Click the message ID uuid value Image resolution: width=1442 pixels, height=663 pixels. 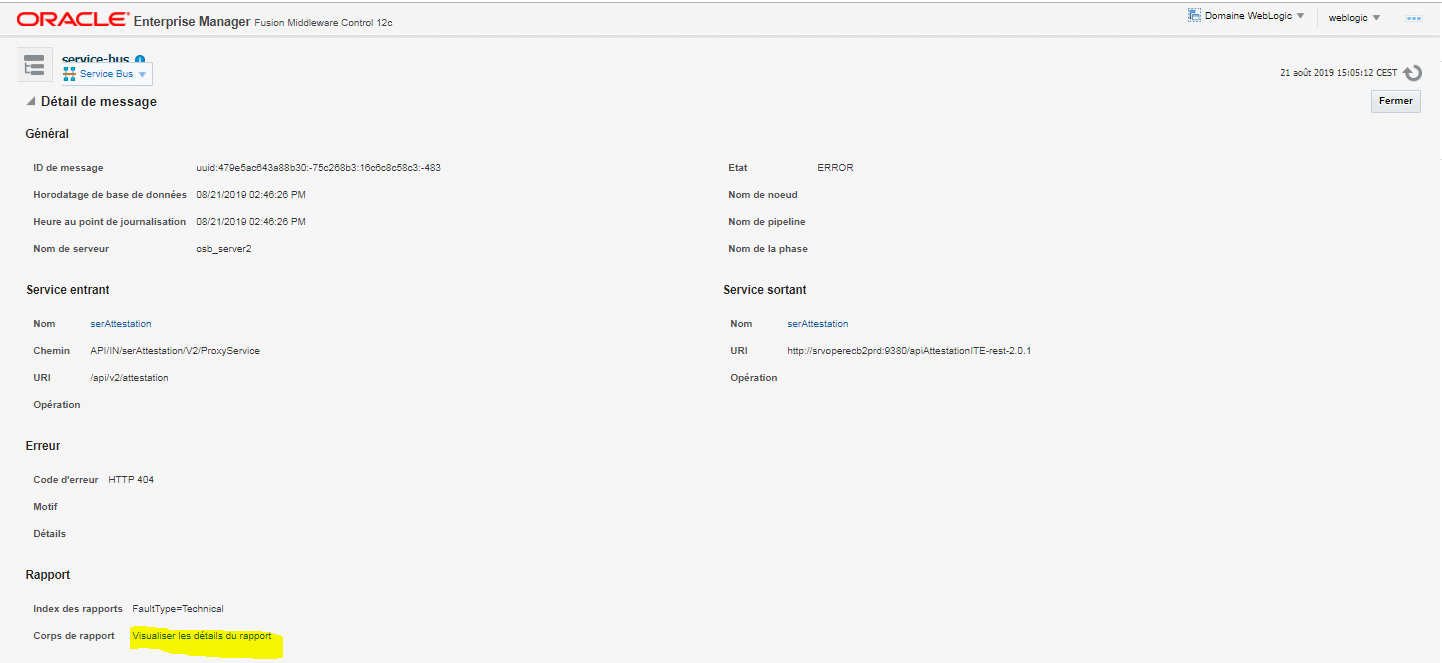[318, 168]
